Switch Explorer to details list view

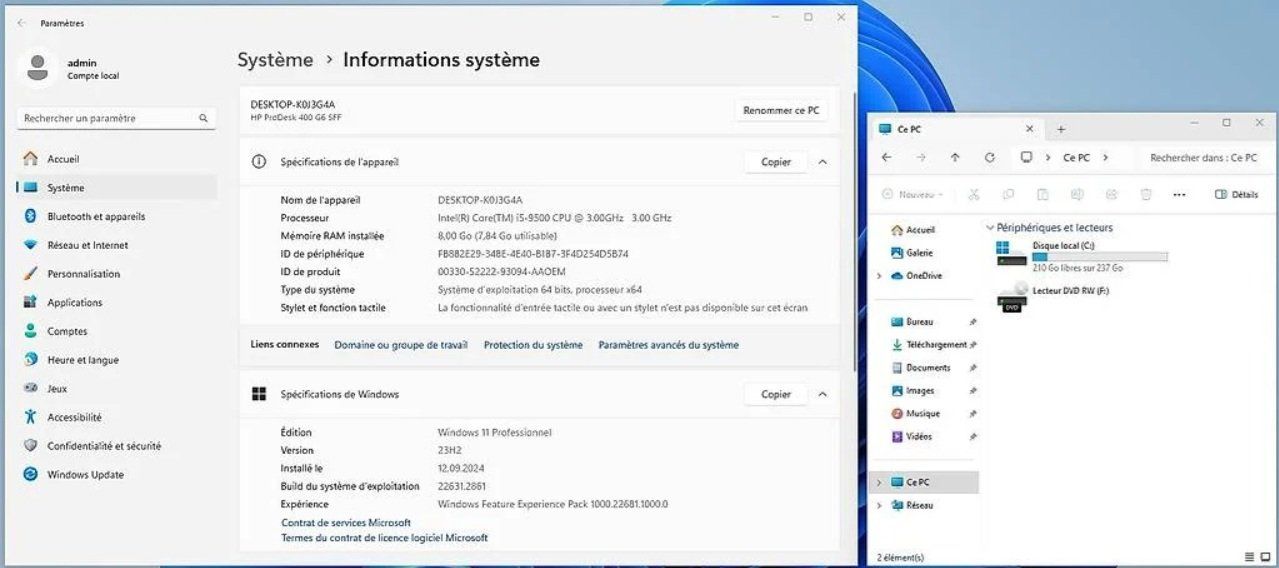point(1250,557)
